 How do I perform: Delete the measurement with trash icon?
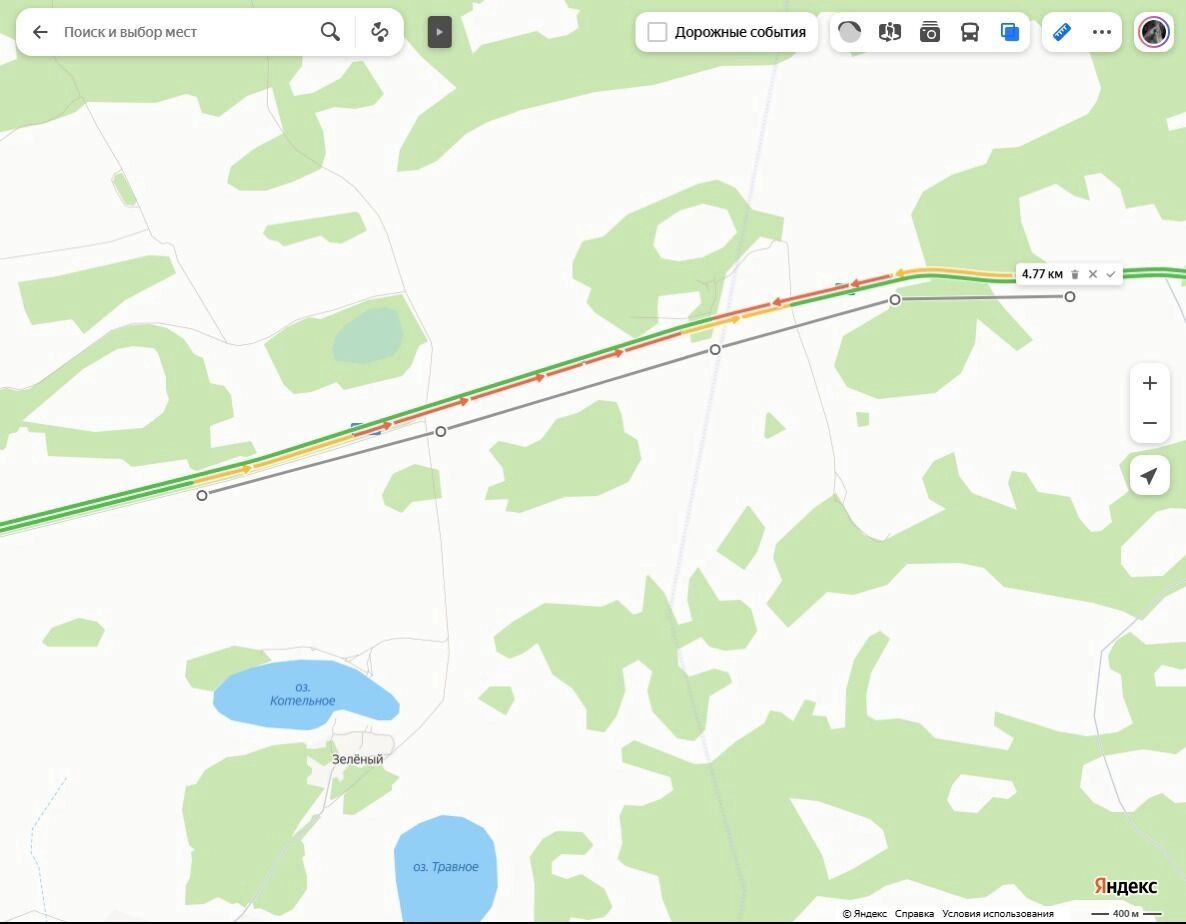[1075, 274]
